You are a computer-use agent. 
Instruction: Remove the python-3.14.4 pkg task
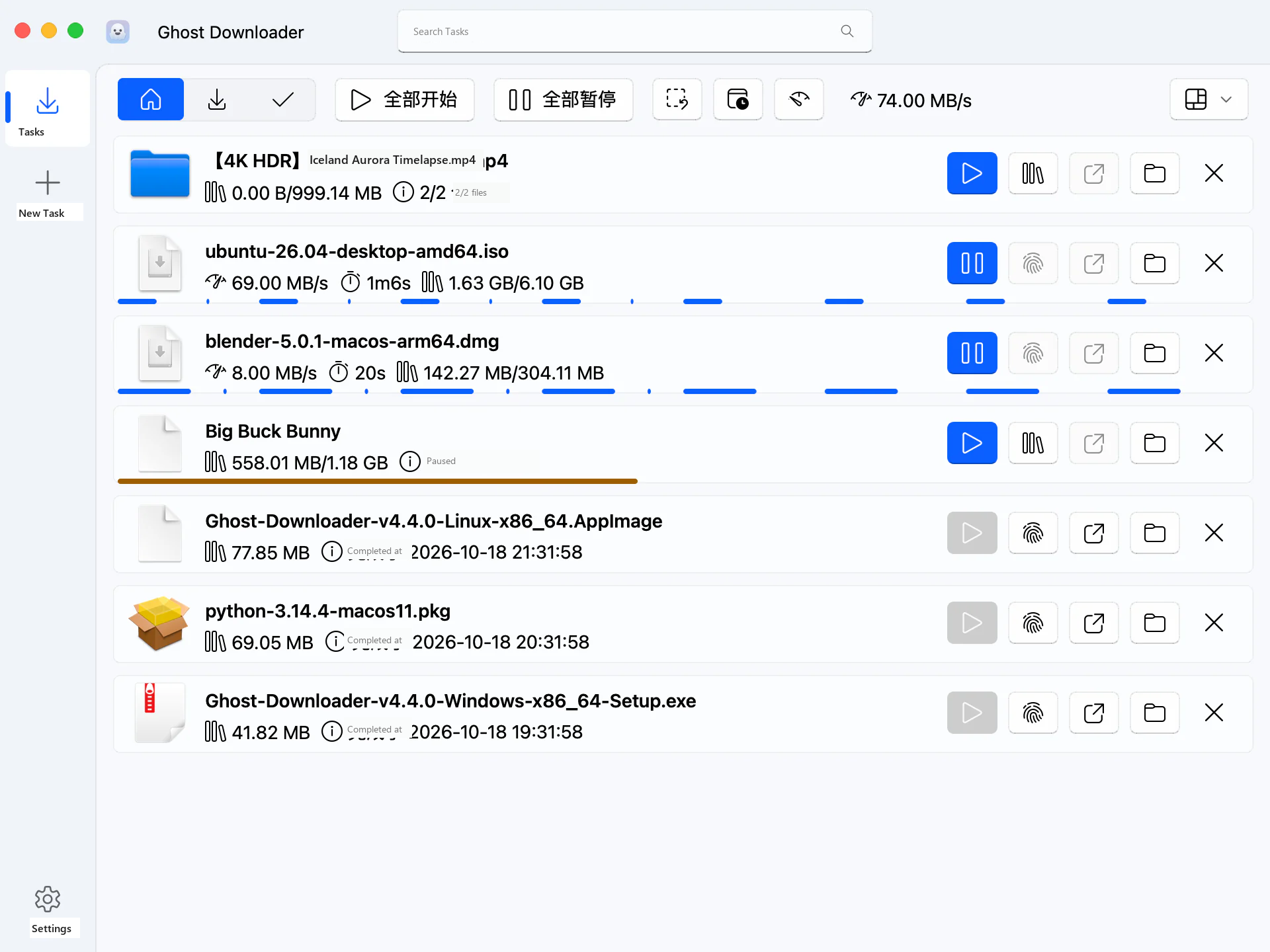[x=1214, y=623]
